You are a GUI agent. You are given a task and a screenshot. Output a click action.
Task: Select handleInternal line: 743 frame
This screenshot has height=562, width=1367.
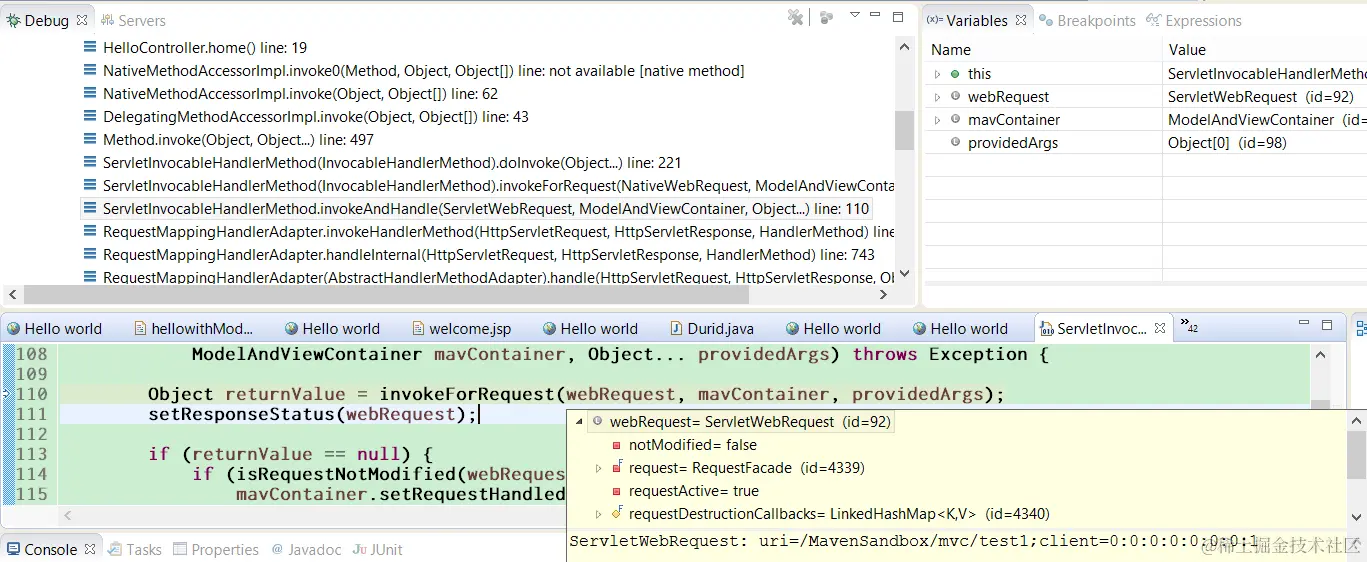[489, 255]
